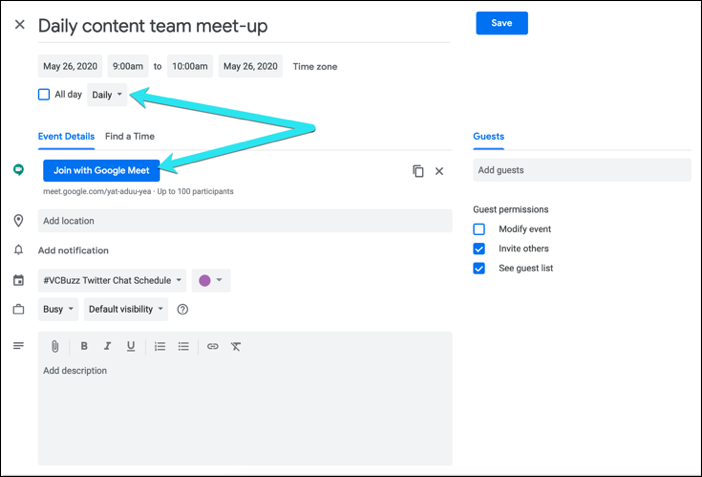Click the description lines icon
This screenshot has height=477, width=702.
point(18,346)
